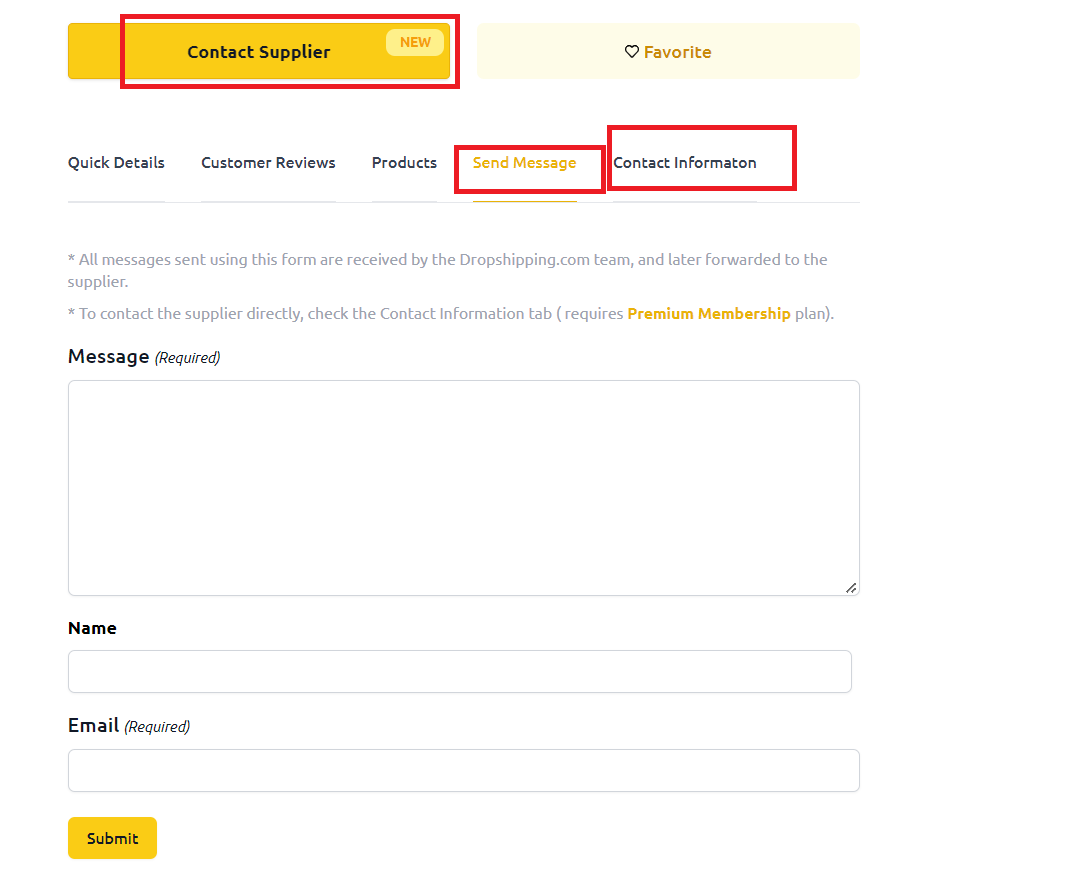Switch to Customer Reviews tab

tap(268, 163)
